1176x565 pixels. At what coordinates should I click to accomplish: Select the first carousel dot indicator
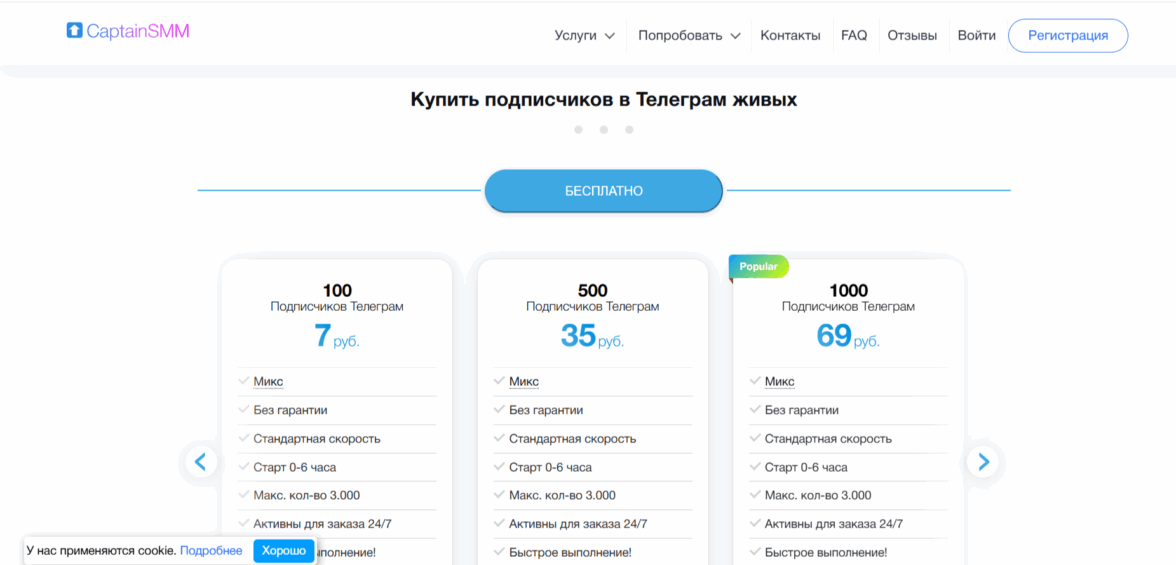tap(578, 129)
